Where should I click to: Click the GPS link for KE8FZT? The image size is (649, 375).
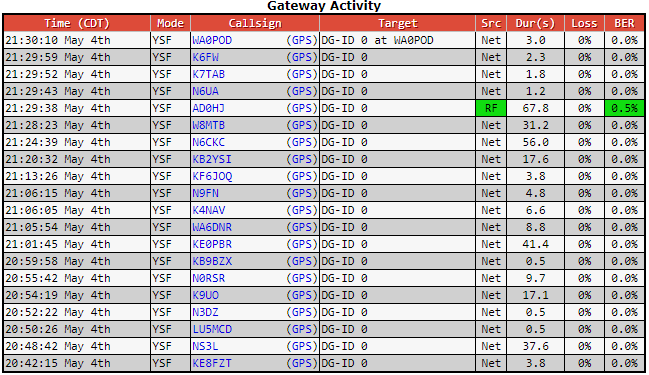pyautogui.click(x=302, y=363)
